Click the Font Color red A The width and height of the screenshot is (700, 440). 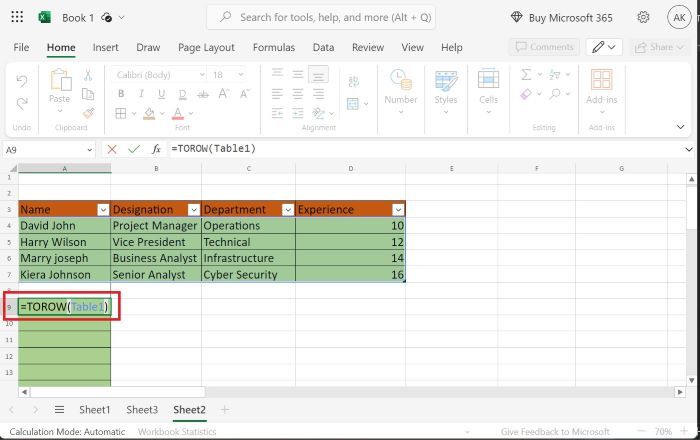click(178, 114)
